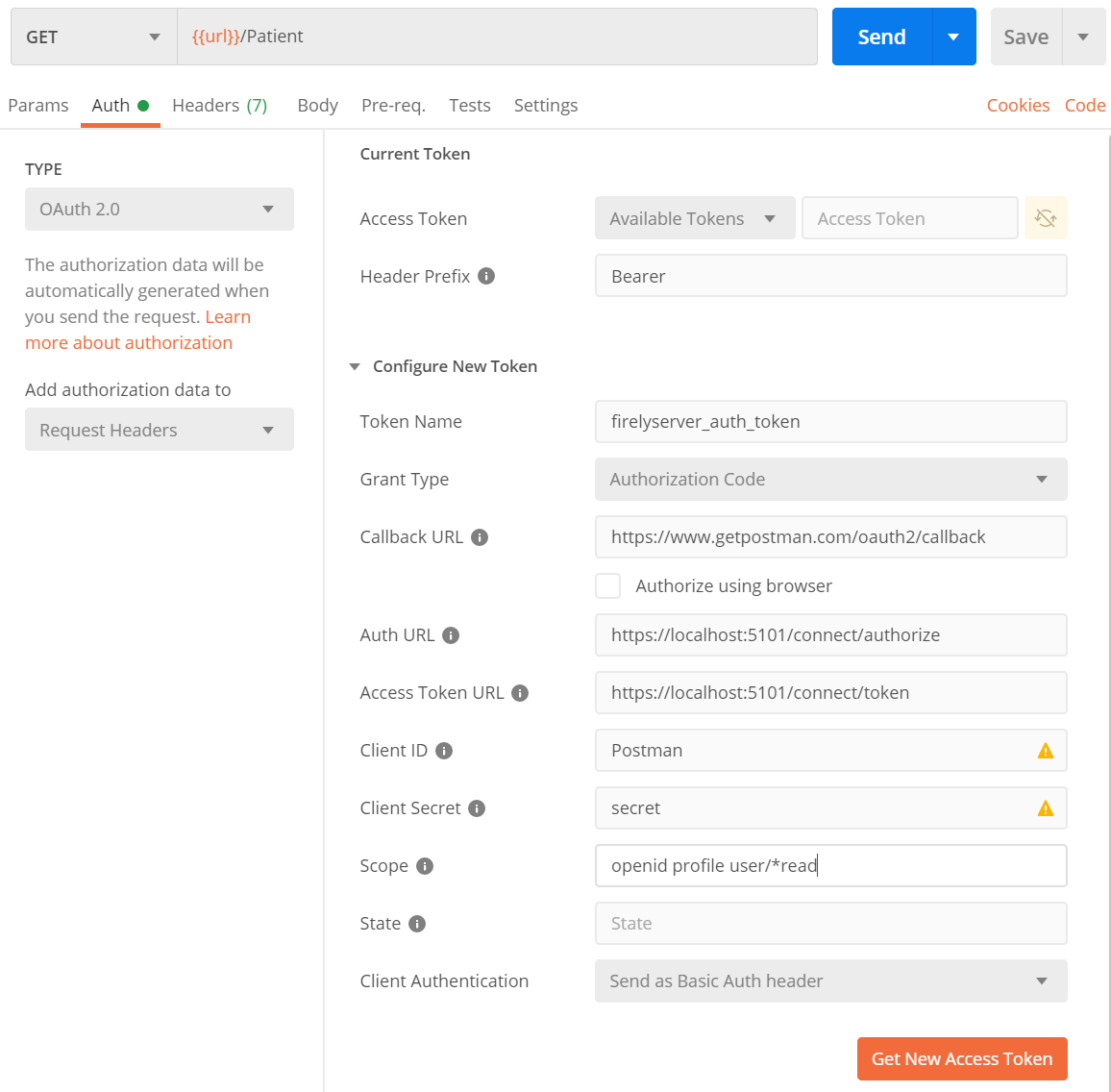Viewport: 1111px width, 1092px height.
Task: Click the State info icon
Action: [x=417, y=924]
